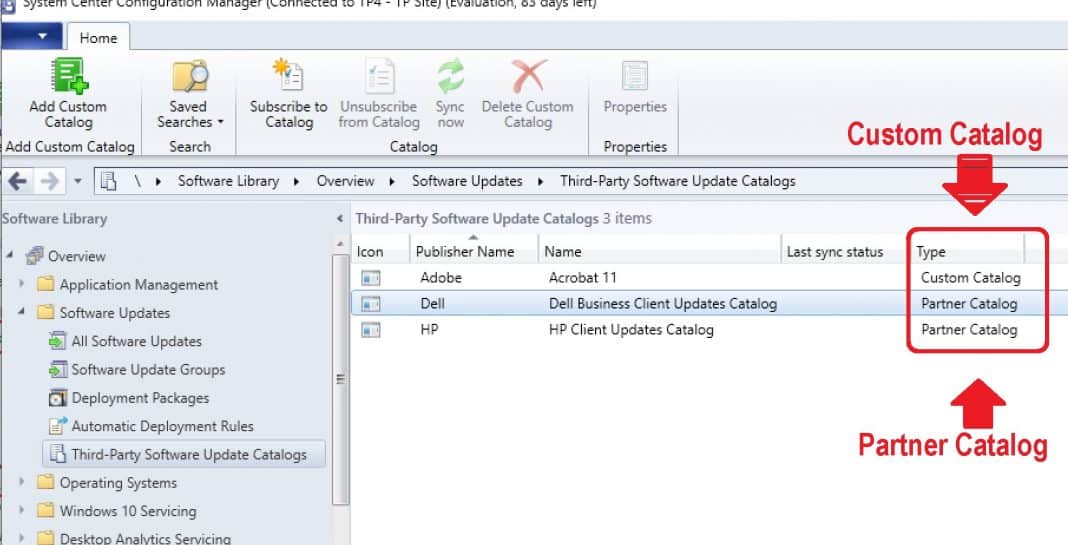The width and height of the screenshot is (1068, 545).
Task: Open the Properties ribbon icon
Action: pyautogui.click(x=635, y=76)
